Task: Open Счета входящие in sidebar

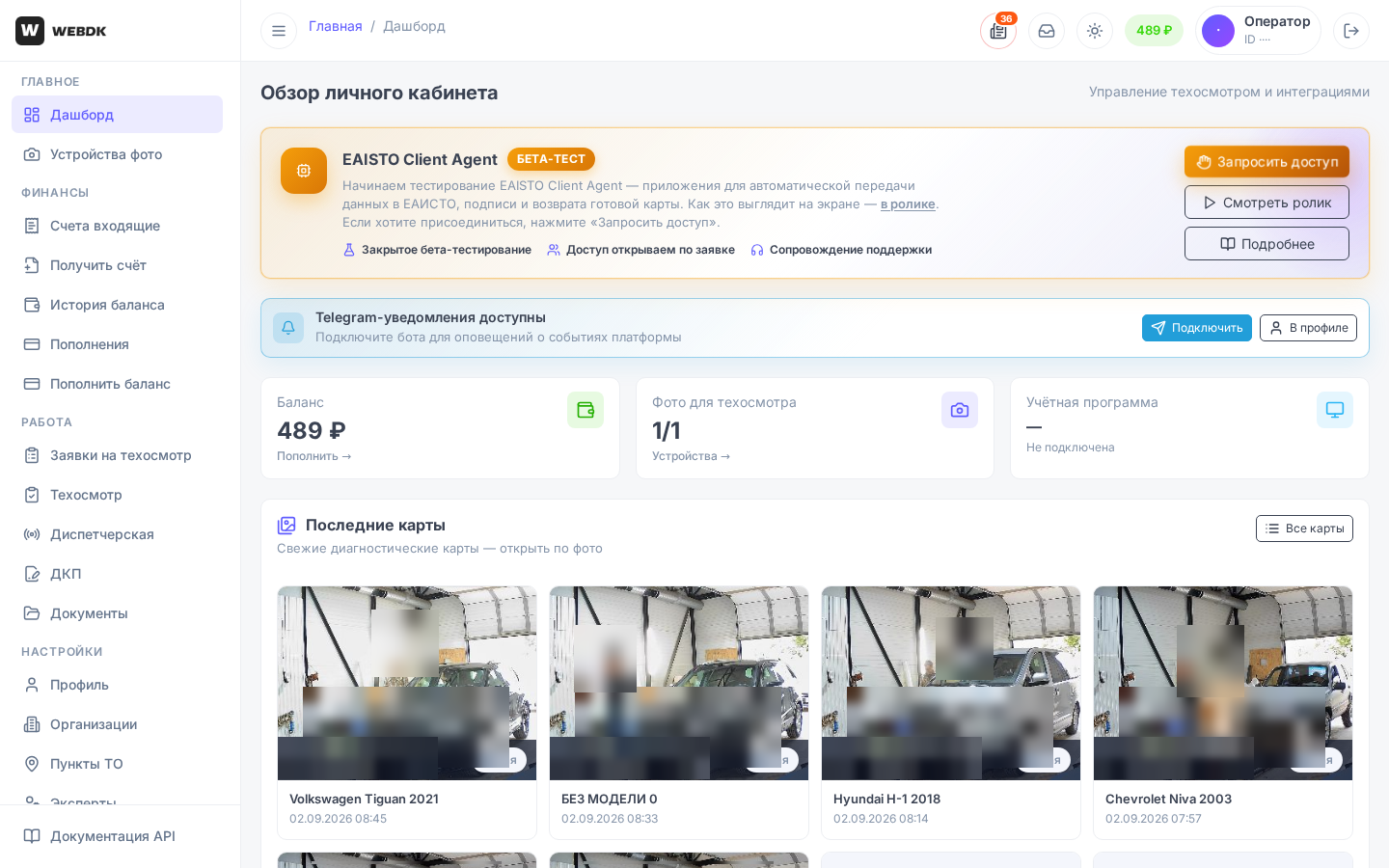Action: pyautogui.click(x=117, y=226)
